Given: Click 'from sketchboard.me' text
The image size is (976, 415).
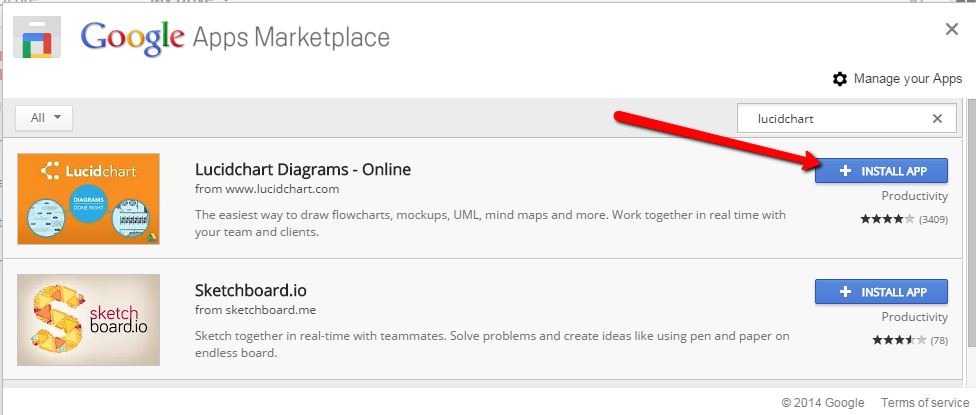Looking at the screenshot, I should 256,310.
